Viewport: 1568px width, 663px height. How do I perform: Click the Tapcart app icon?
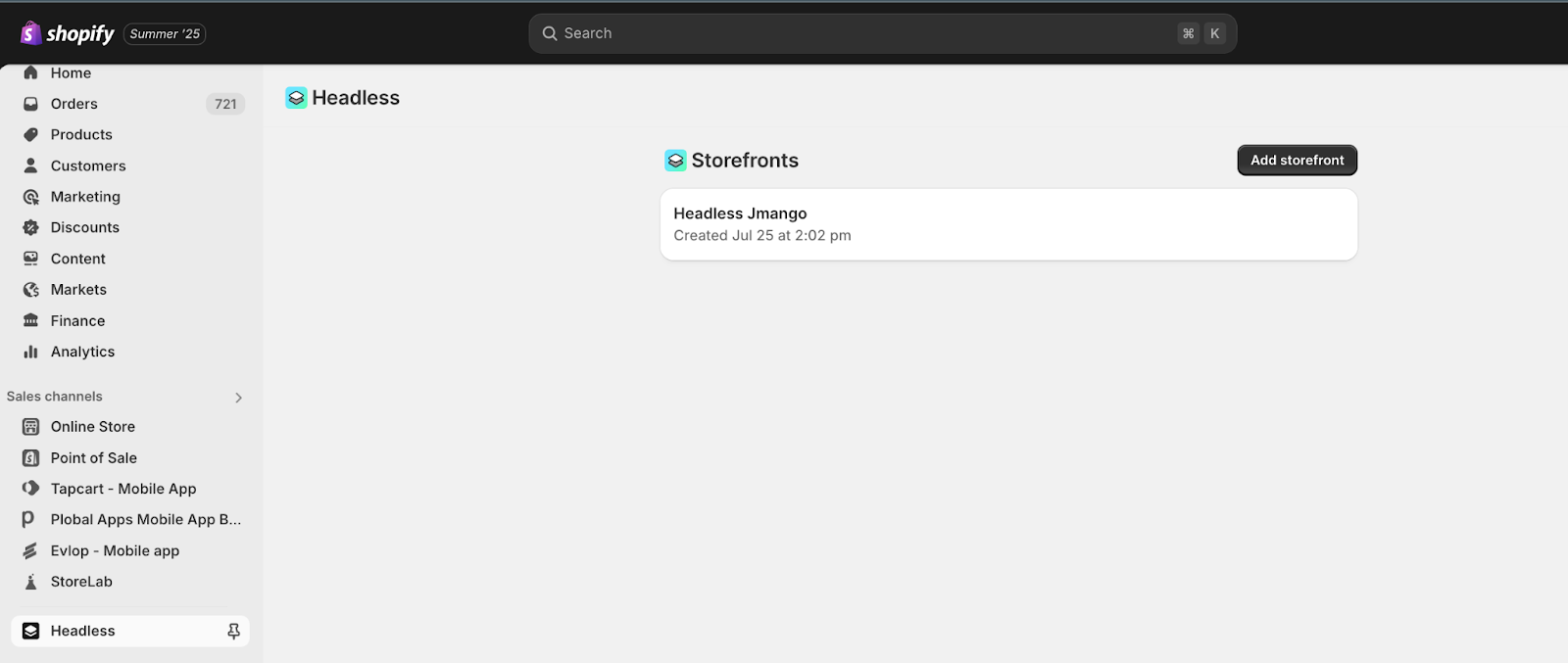(31, 489)
